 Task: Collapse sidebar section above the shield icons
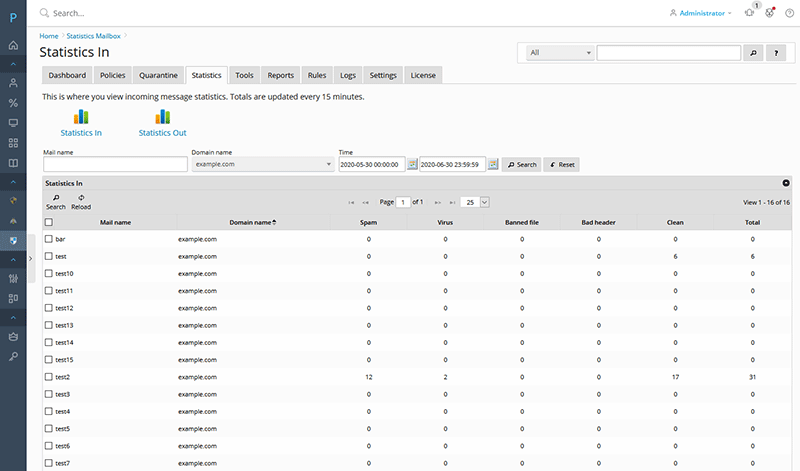pyautogui.click(x=13, y=182)
